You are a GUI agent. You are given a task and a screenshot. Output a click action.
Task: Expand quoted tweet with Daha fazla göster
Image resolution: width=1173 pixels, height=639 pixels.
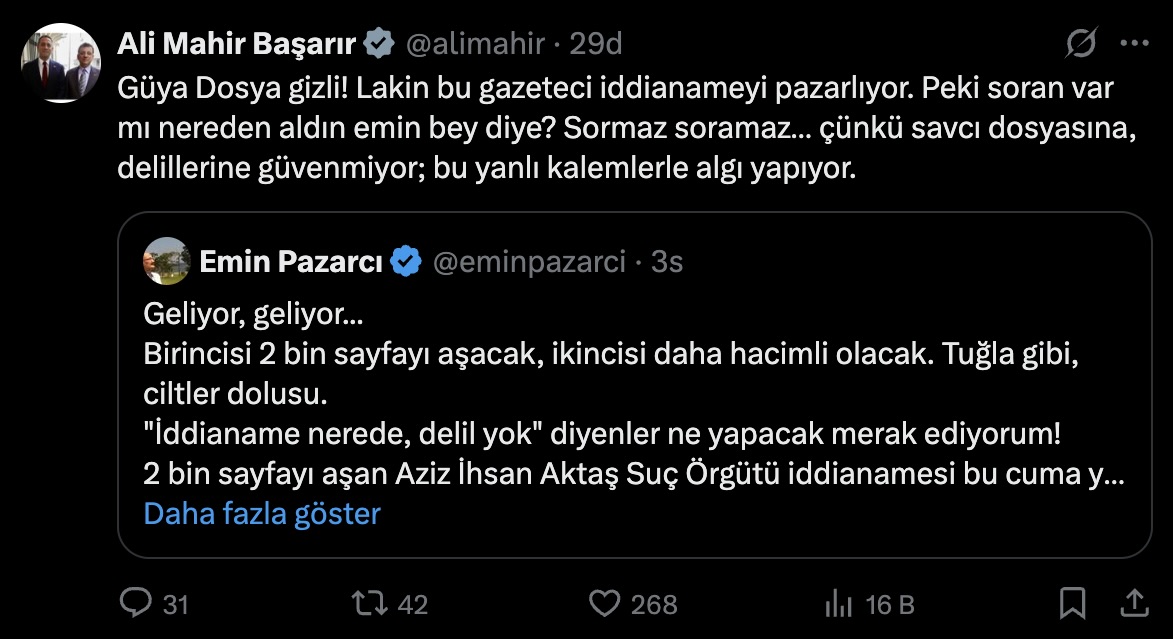click(x=262, y=514)
